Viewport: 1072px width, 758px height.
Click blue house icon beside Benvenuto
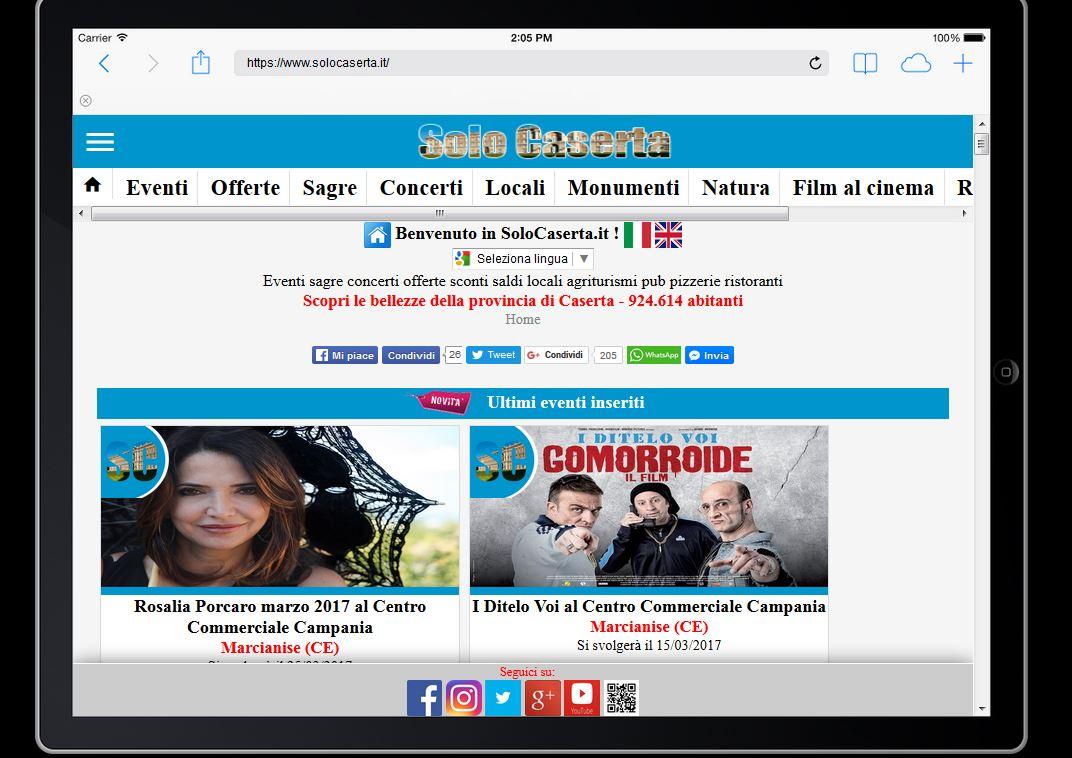[x=377, y=234]
